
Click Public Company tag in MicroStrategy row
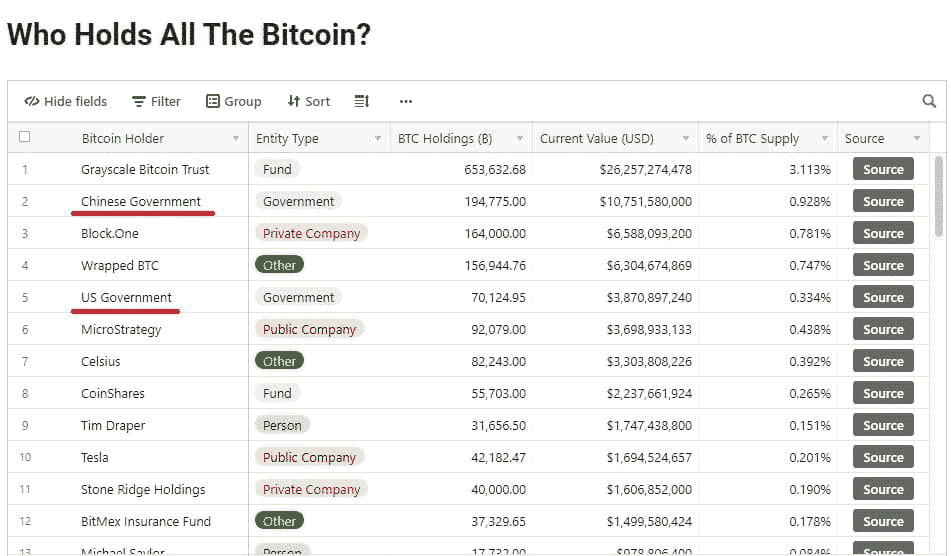[309, 329]
